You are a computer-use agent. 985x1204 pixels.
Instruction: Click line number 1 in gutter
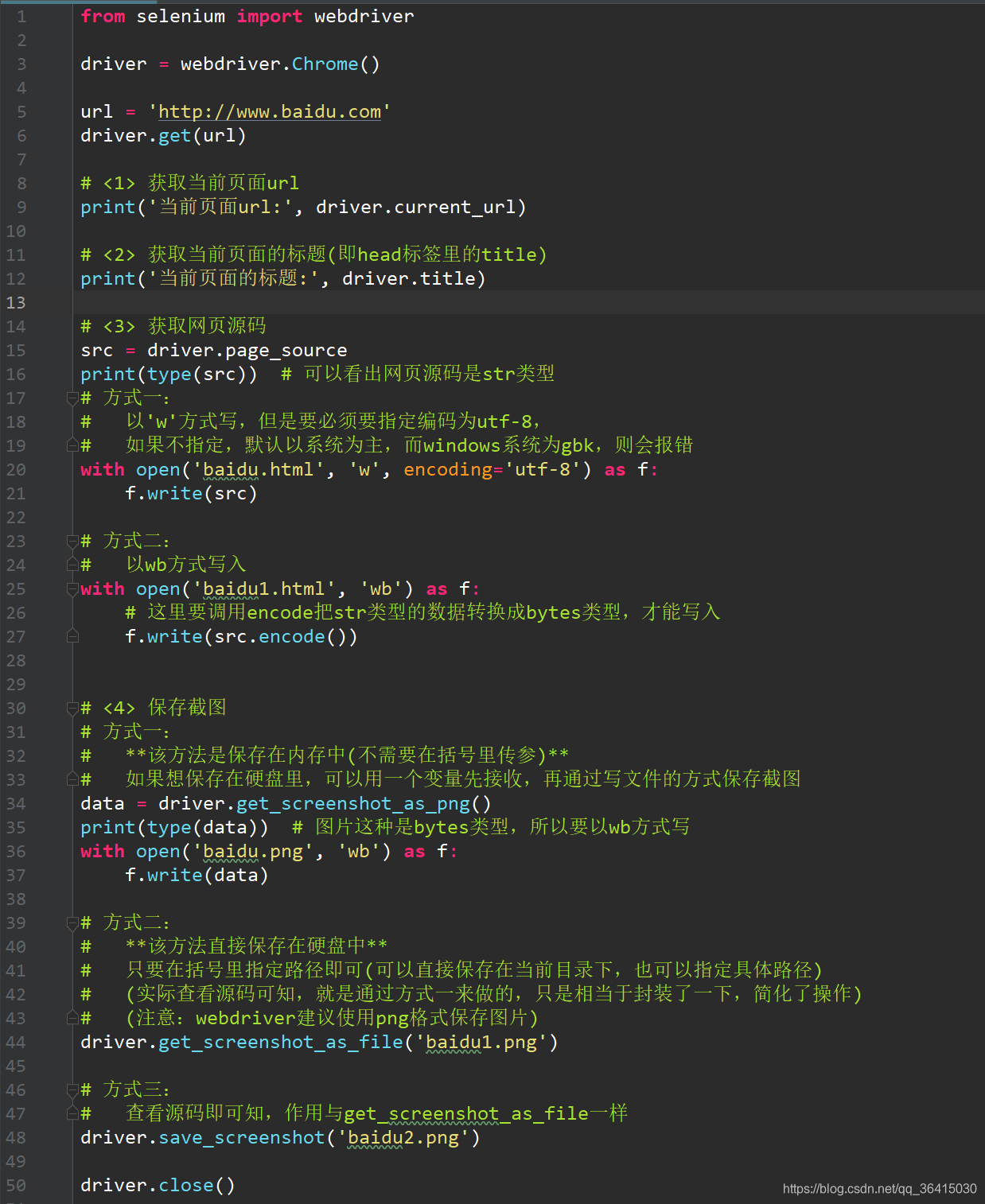point(21,16)
